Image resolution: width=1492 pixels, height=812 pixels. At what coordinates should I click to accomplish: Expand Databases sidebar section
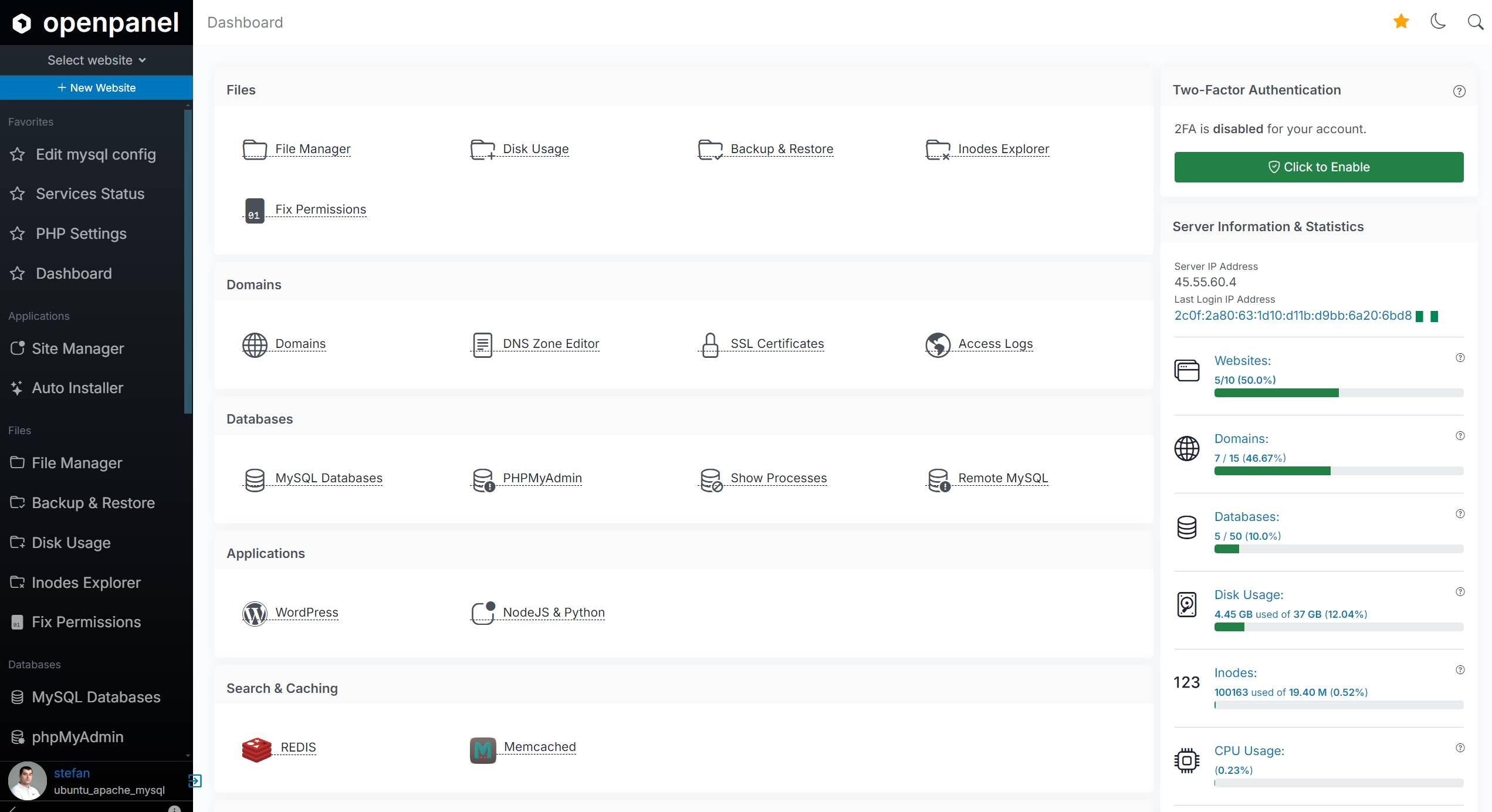tap(34, 664)
